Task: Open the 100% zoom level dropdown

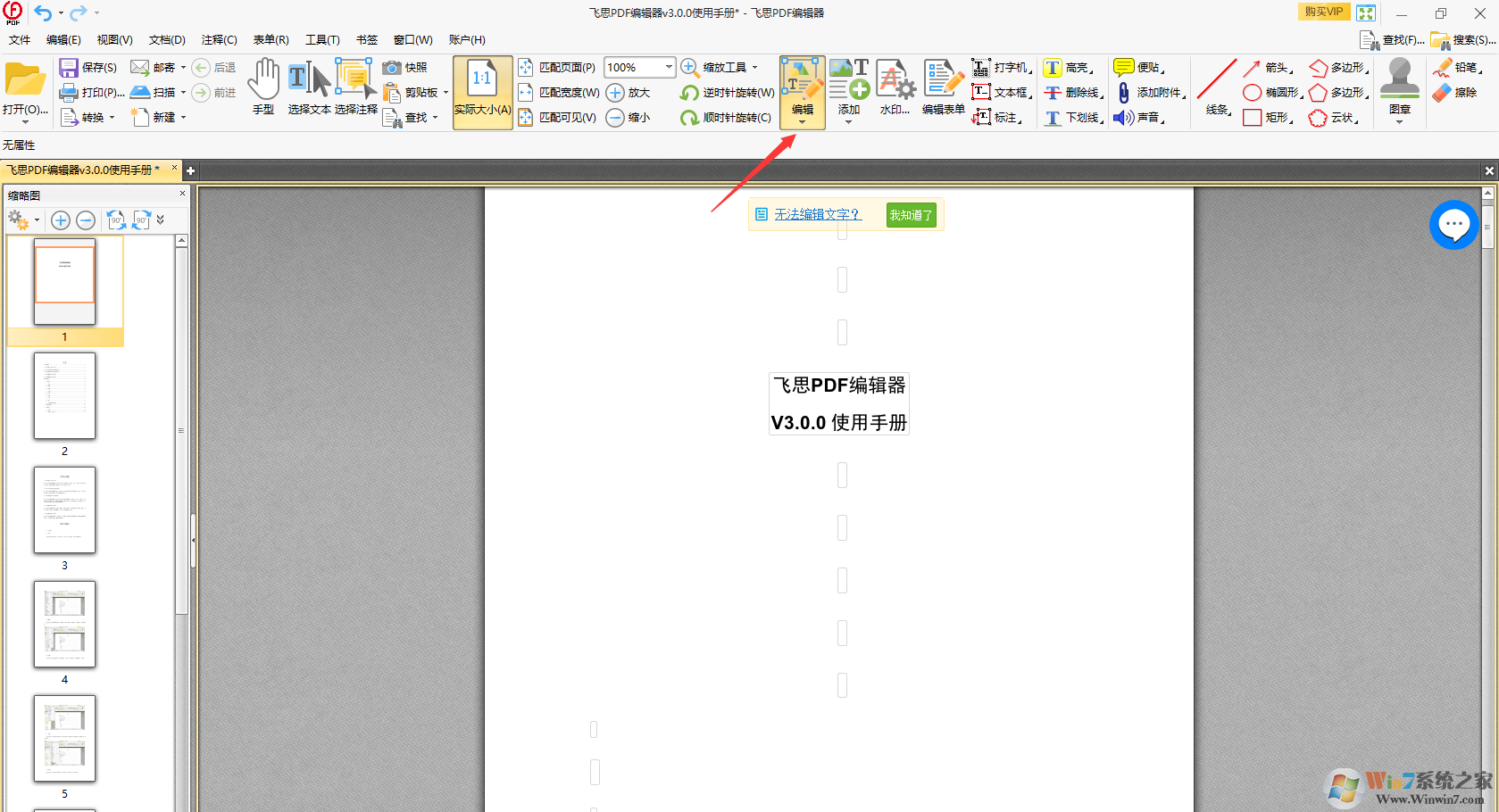Action: pos(666,67)
